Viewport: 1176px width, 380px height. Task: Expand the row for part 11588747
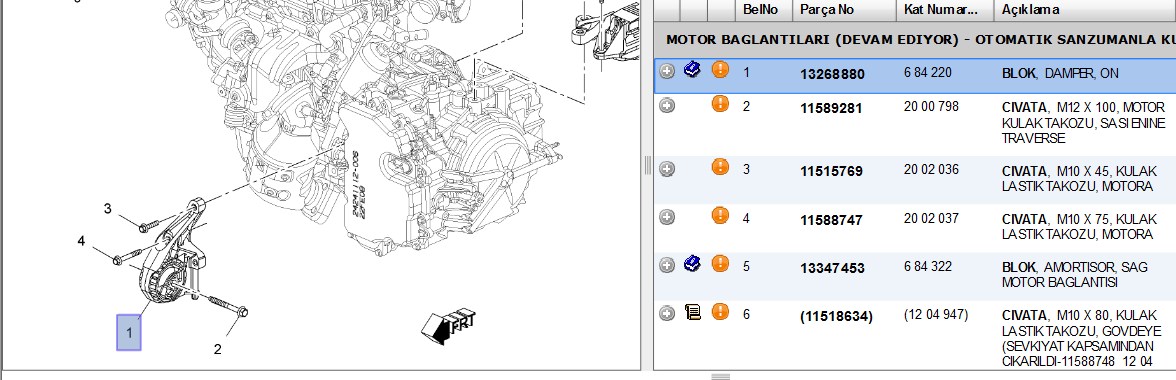coord(667,217)
